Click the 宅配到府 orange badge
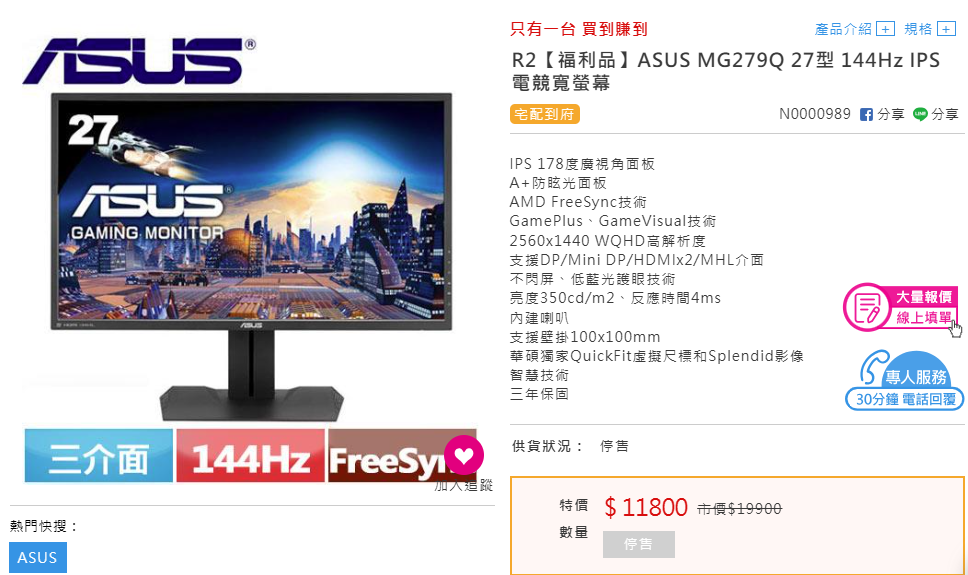Screen dimensions: 968x575 544,114
